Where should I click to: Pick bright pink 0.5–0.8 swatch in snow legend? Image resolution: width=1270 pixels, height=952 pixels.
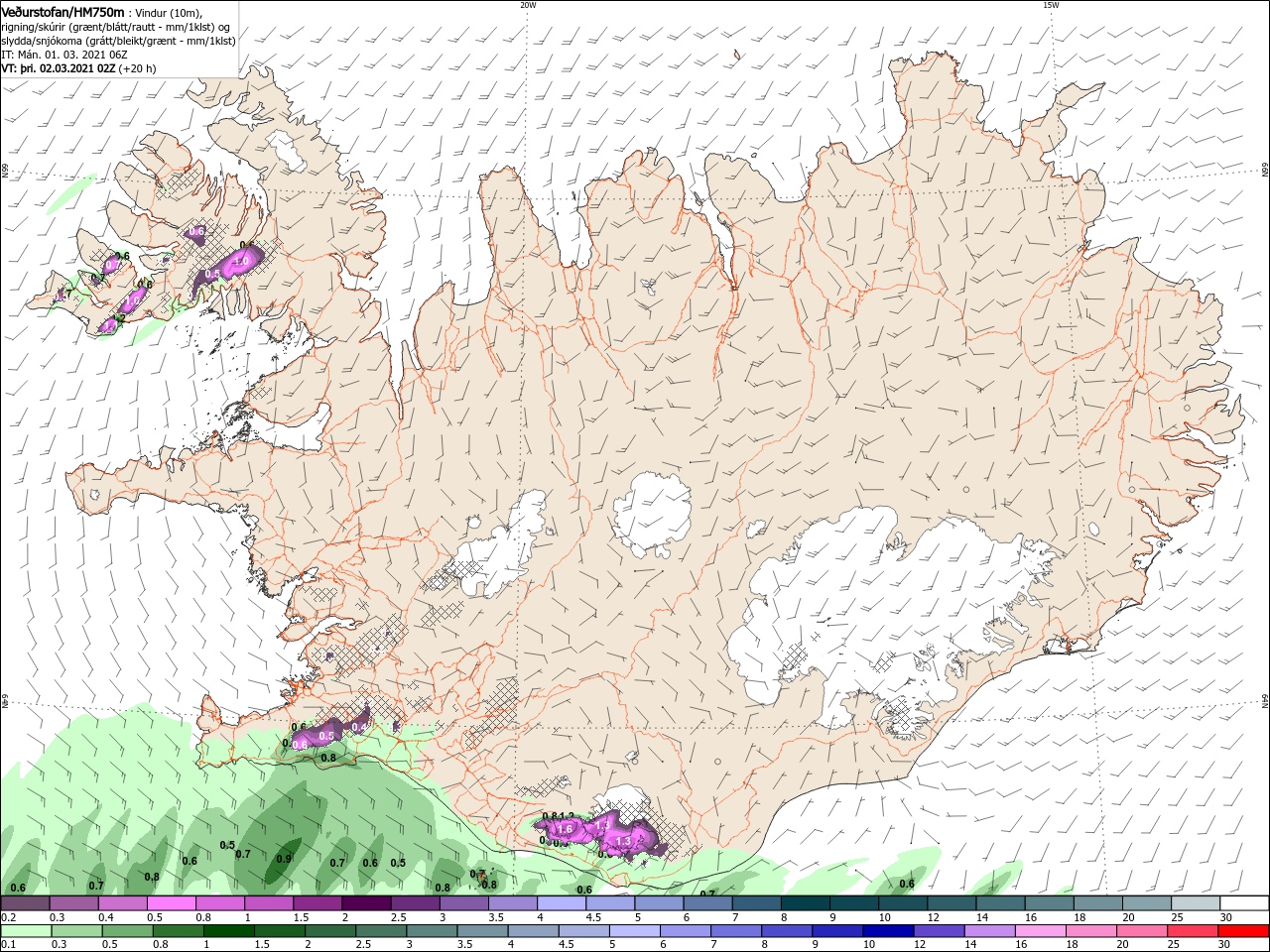pyautogui.click(x=172, y=903)
